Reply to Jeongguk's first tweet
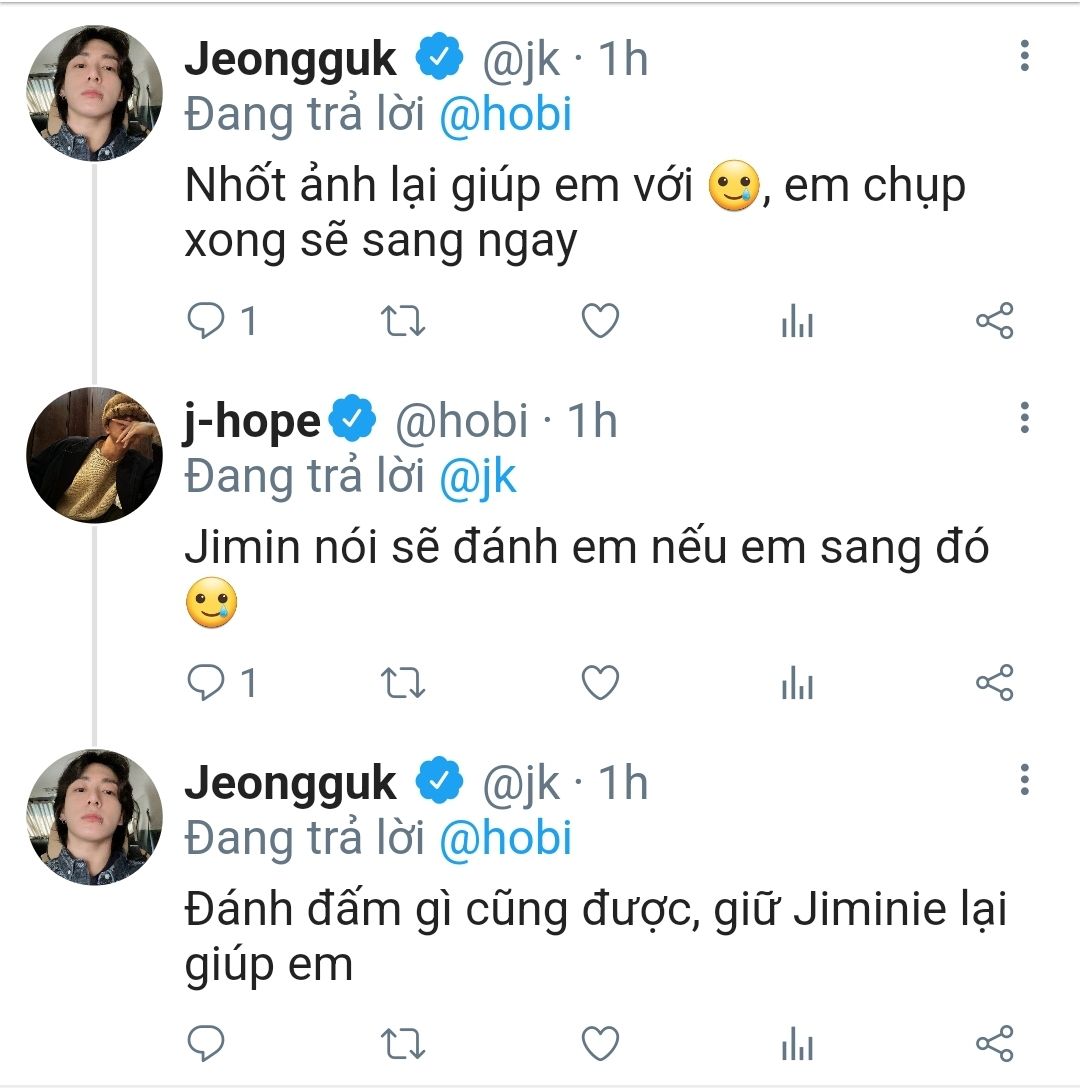Screen dimensions: 1080x1088 tap(206, 322)
